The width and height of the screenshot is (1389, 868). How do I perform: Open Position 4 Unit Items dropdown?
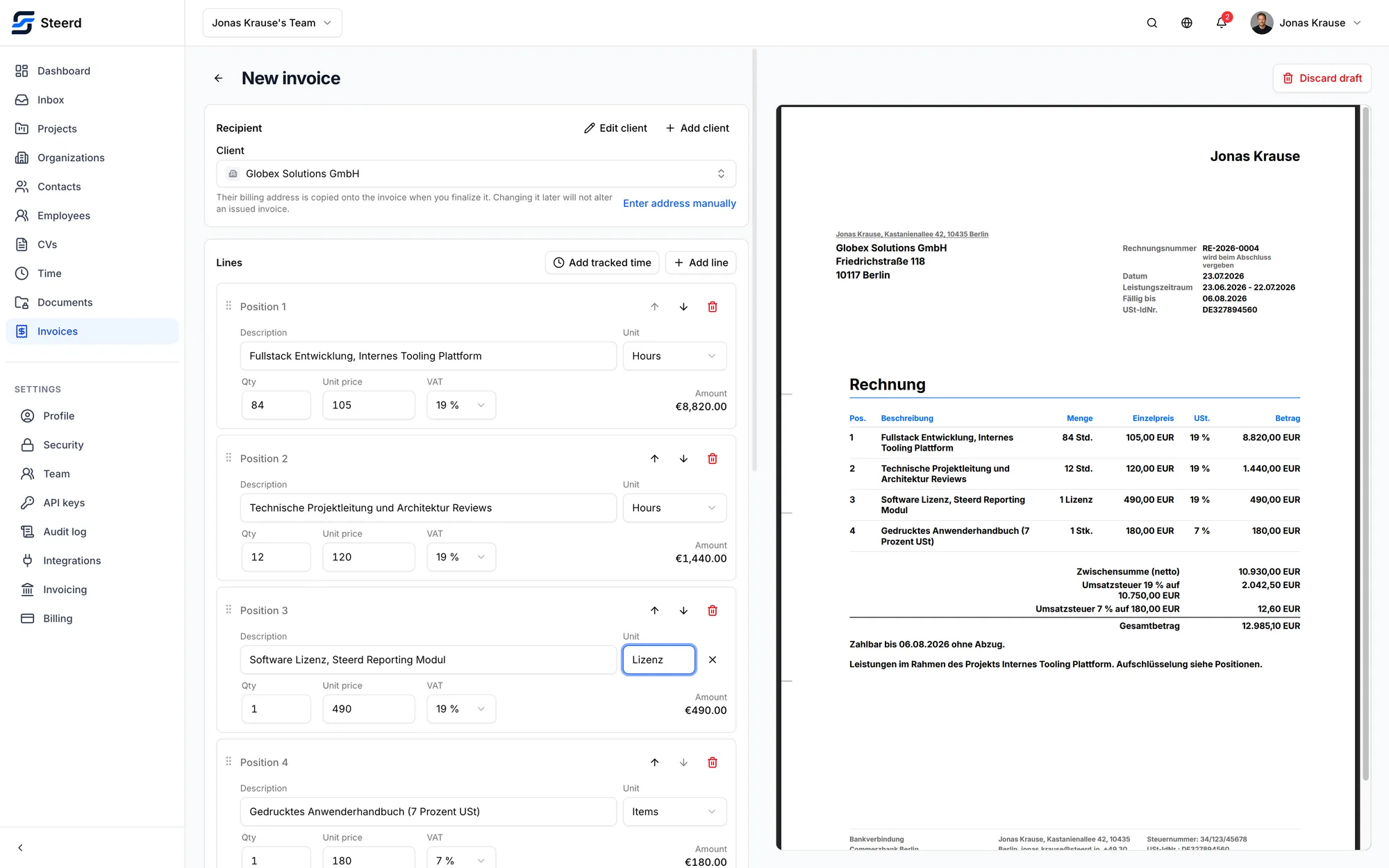click(x=674, y=812)
